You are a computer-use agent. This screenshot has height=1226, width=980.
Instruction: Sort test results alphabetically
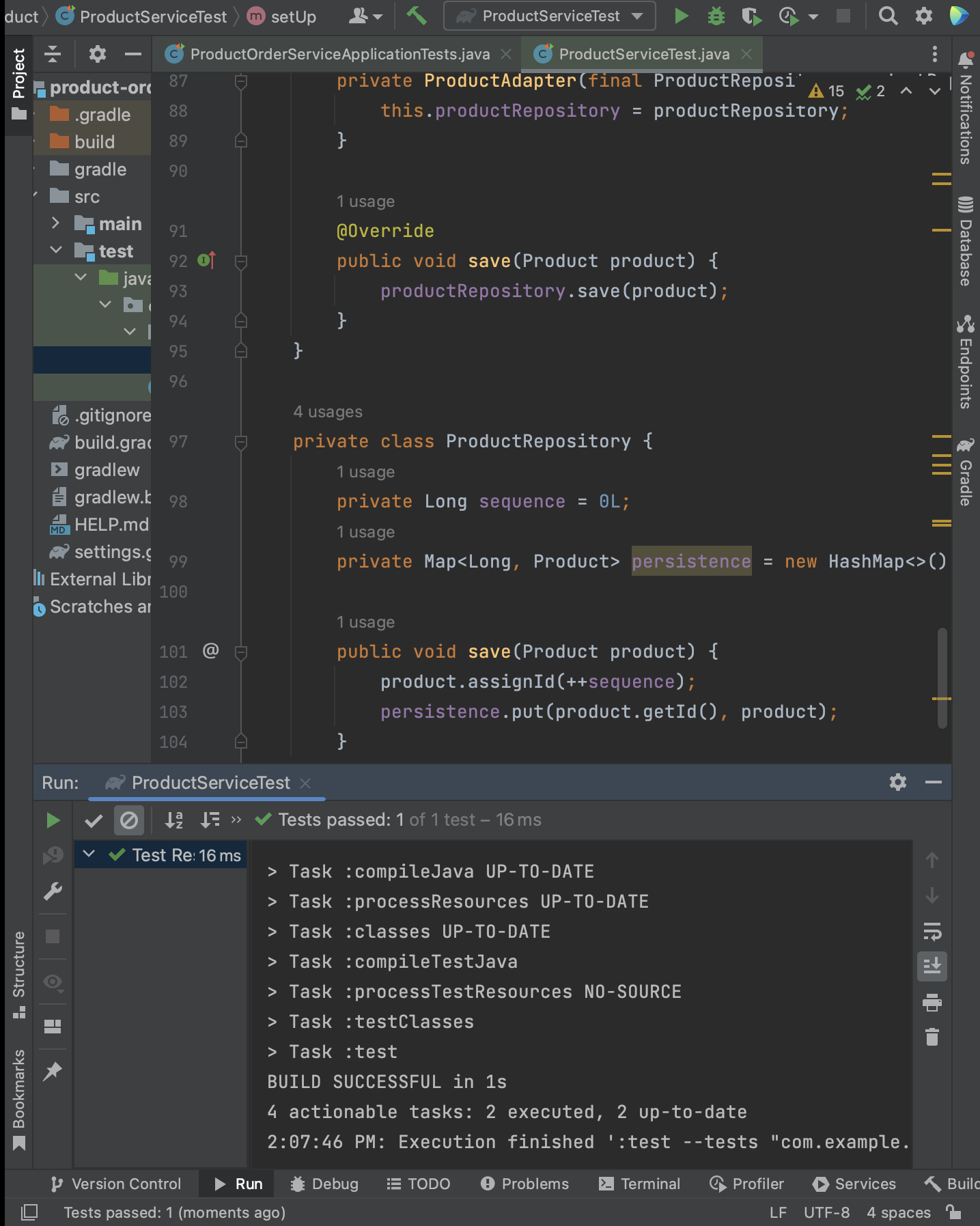coord(174,820)
